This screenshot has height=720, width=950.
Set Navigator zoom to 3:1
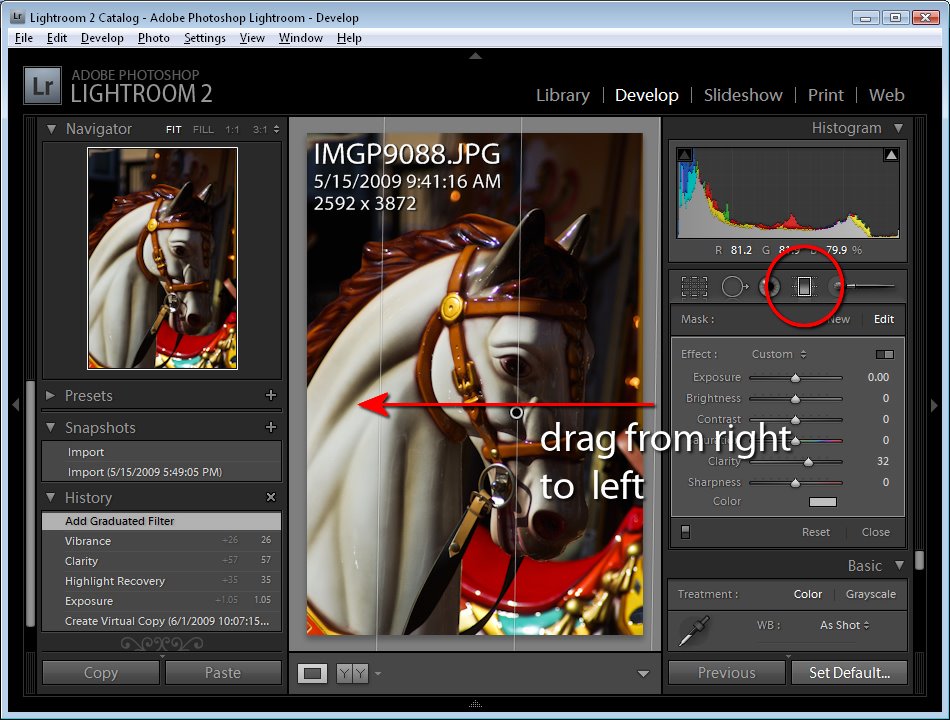260,129
